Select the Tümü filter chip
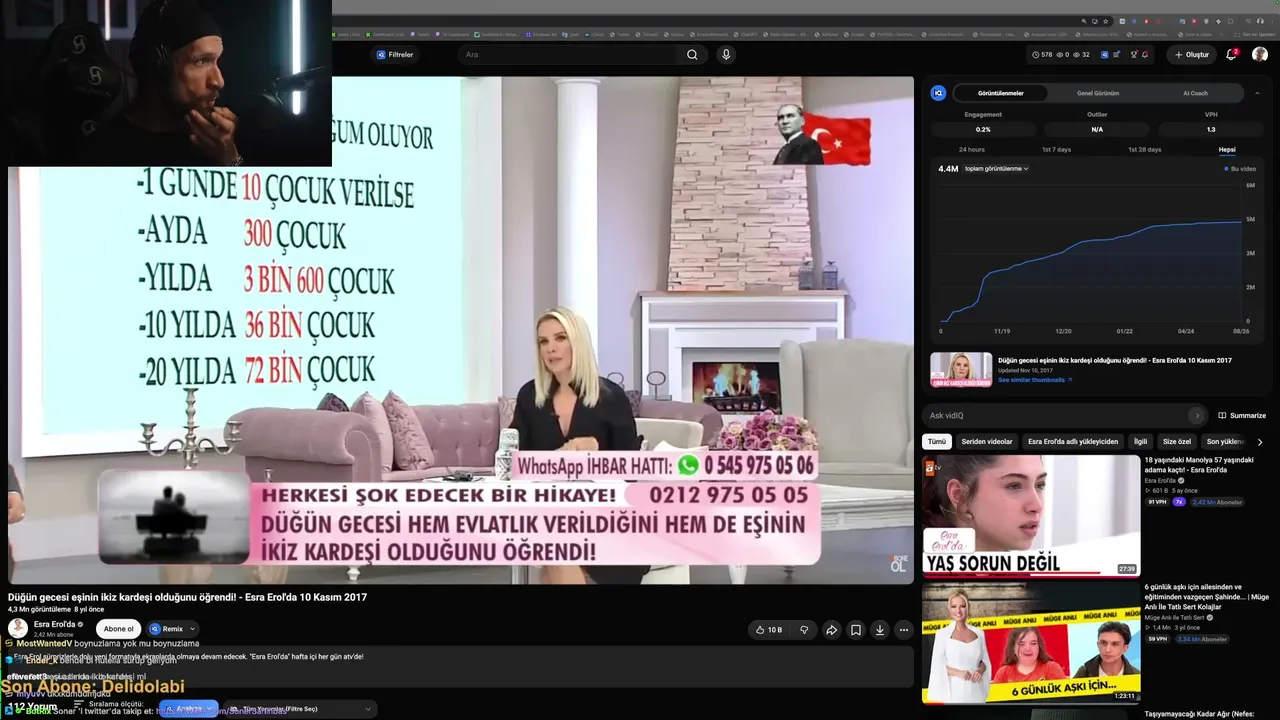The image size is (1280, 720). 936,441
